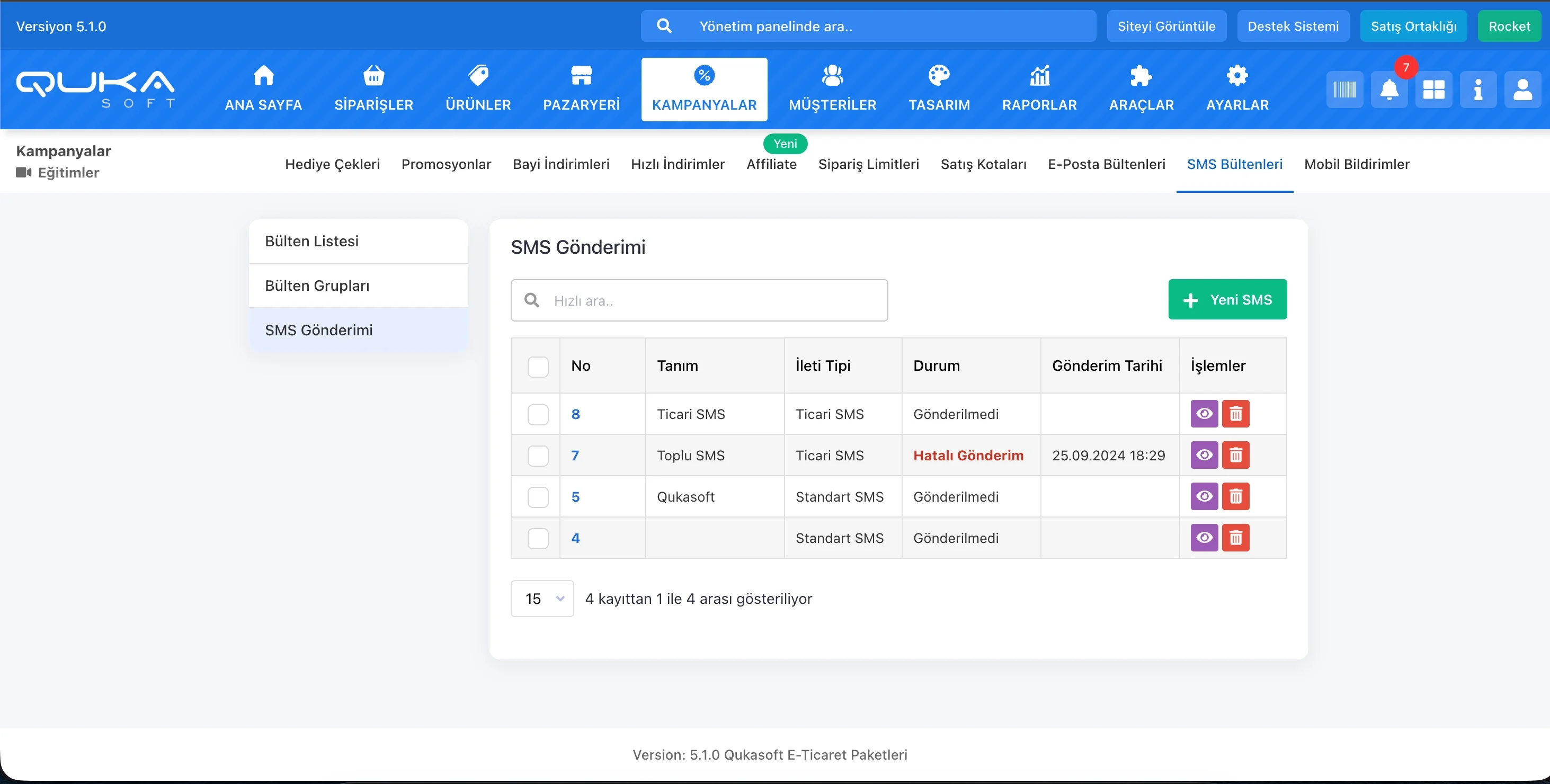Open the Tasarım palette menu

pos(939,88)
